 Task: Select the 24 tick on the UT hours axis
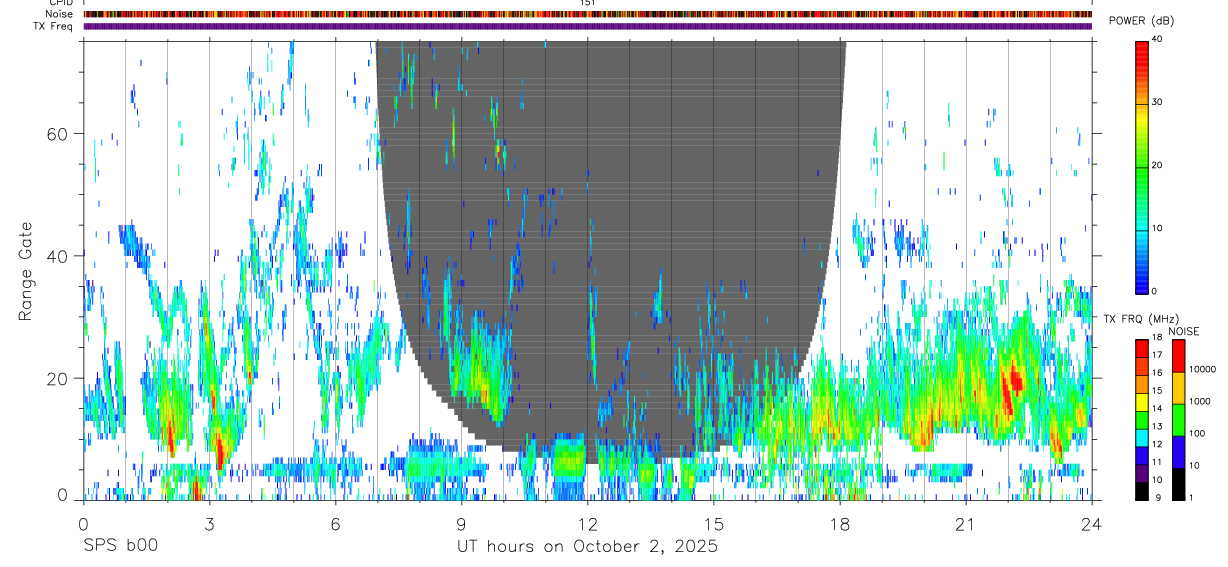1092,524
